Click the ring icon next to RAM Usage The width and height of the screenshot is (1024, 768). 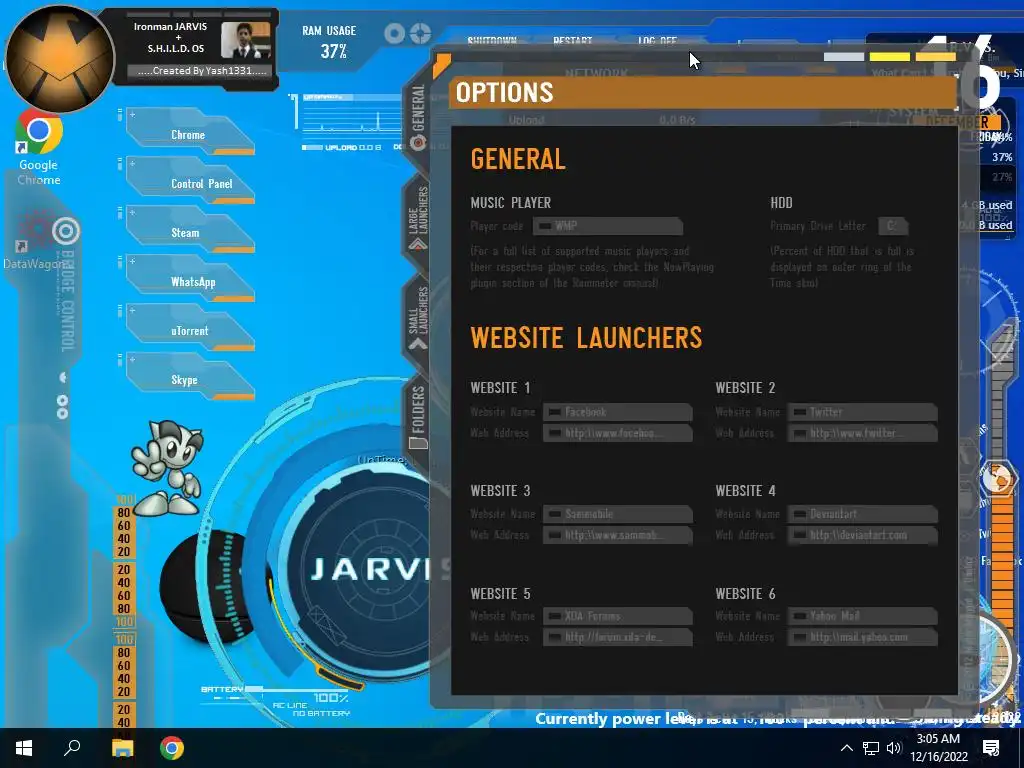click(x=394, y=33)
